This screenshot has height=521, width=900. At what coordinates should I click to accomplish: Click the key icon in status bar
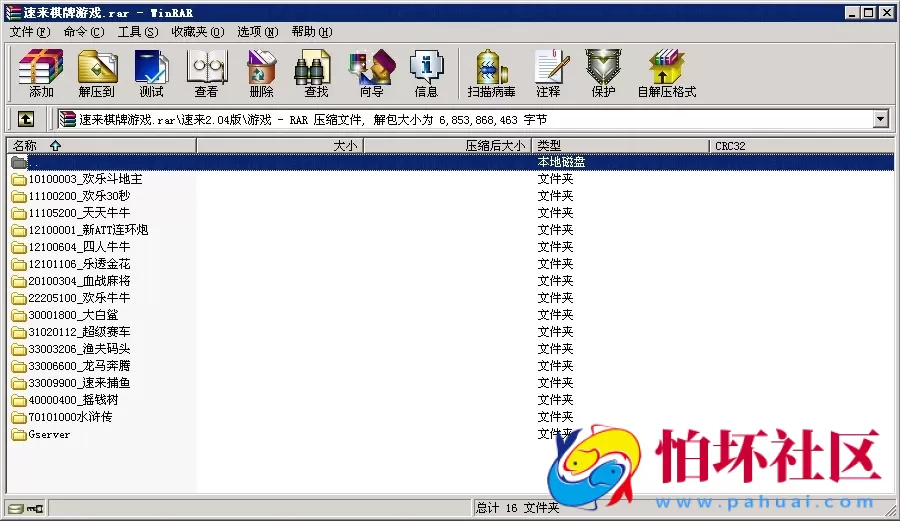coord(35,508)
